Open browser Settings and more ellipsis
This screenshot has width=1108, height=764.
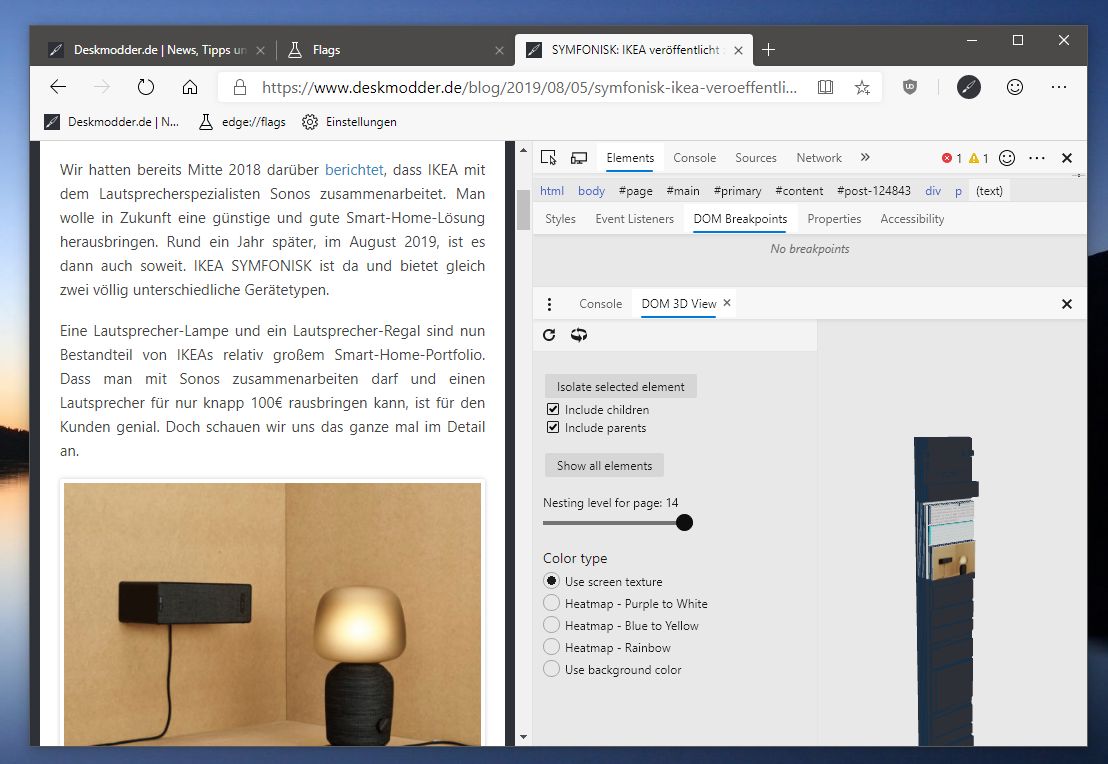[x=1059, y=87]
